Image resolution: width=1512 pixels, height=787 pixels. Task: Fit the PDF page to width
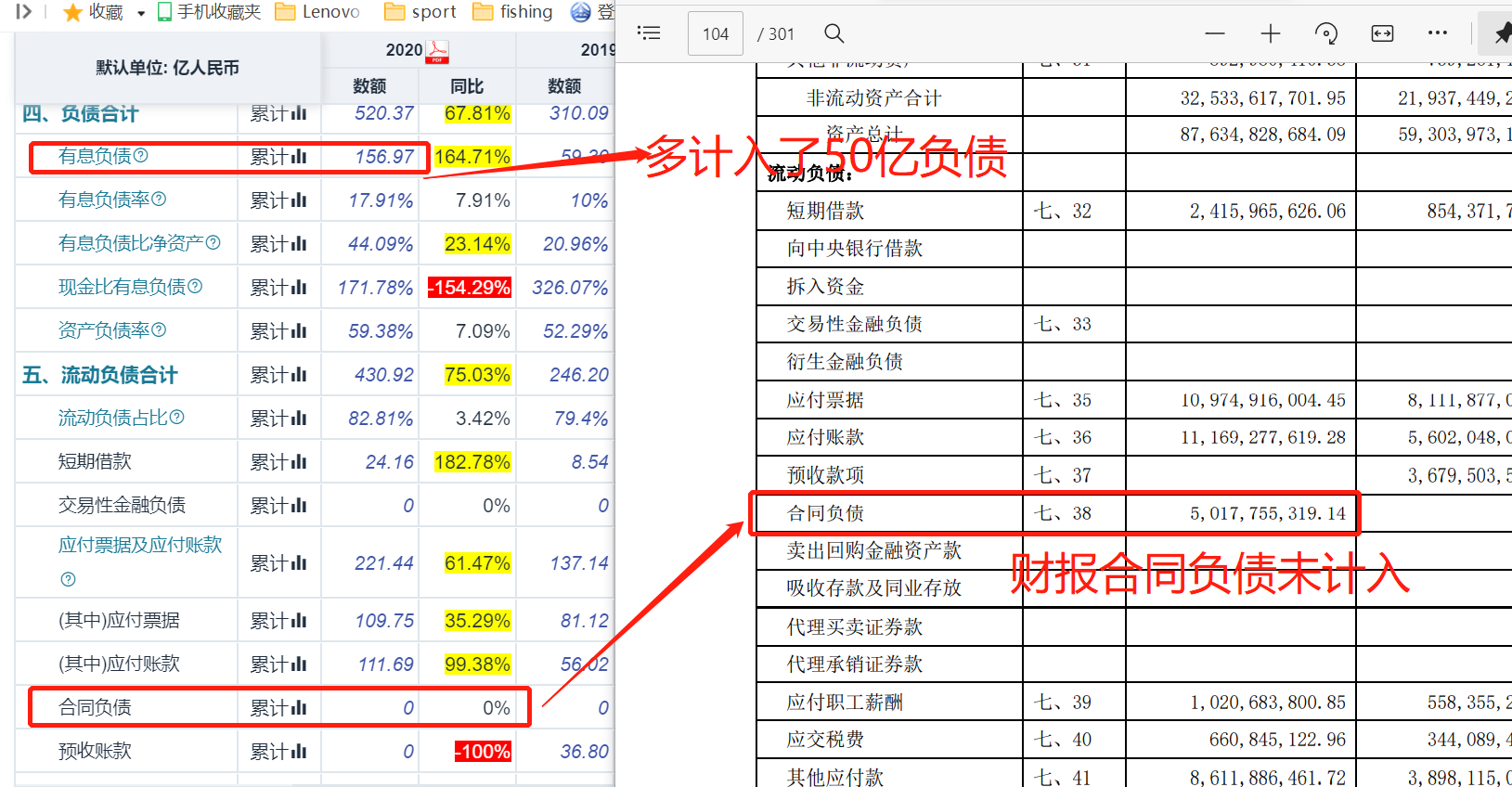point(1382,33)
